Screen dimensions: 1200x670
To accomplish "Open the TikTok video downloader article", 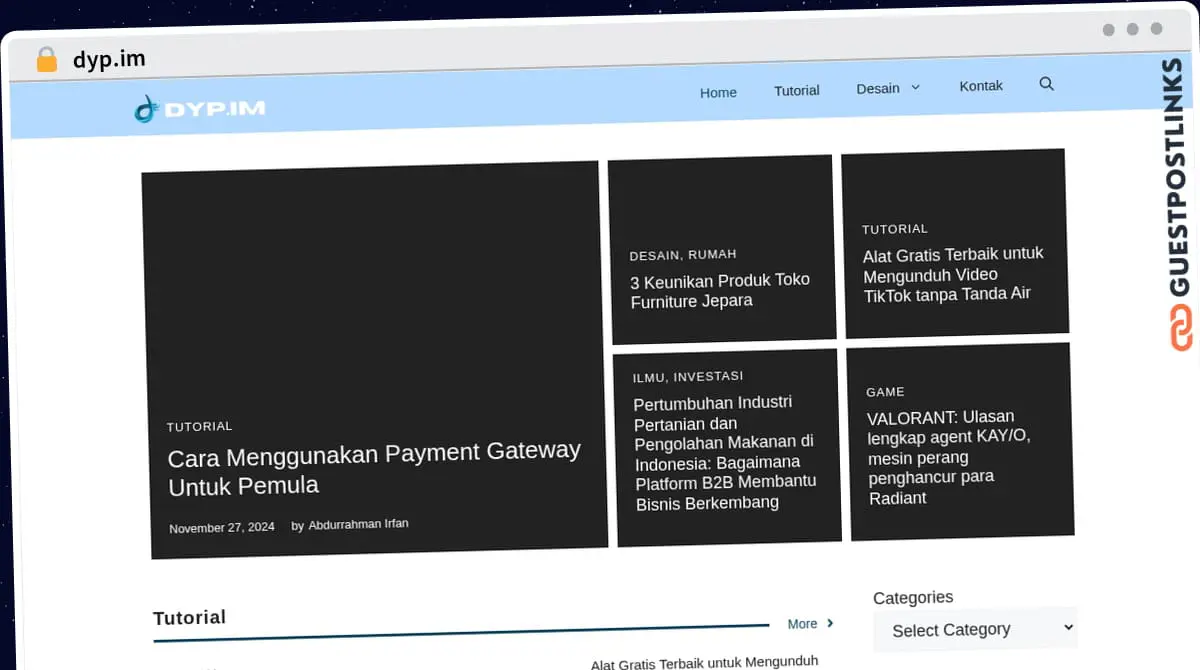I will (x=953, y=274).
